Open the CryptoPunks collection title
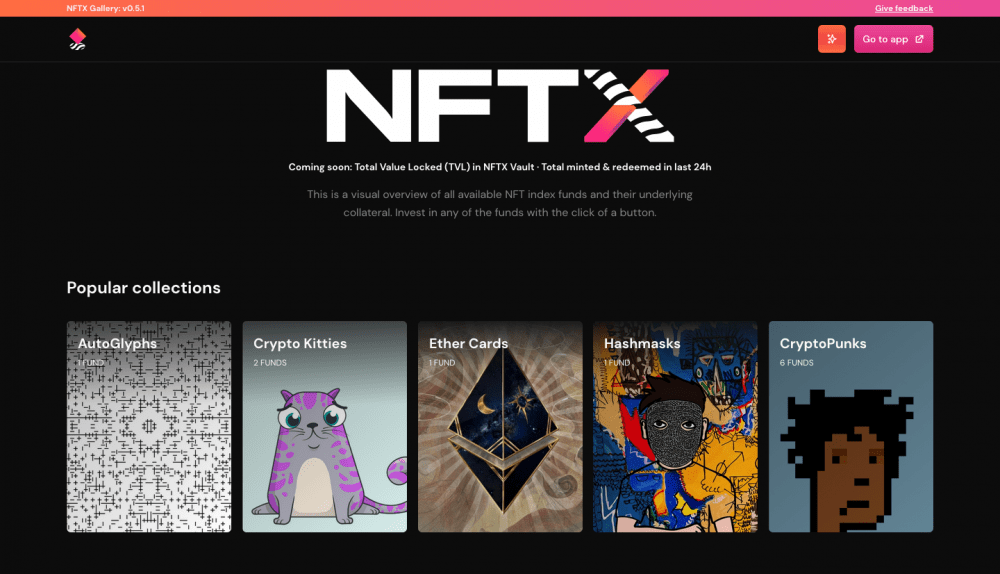 [x=823, y=343]
